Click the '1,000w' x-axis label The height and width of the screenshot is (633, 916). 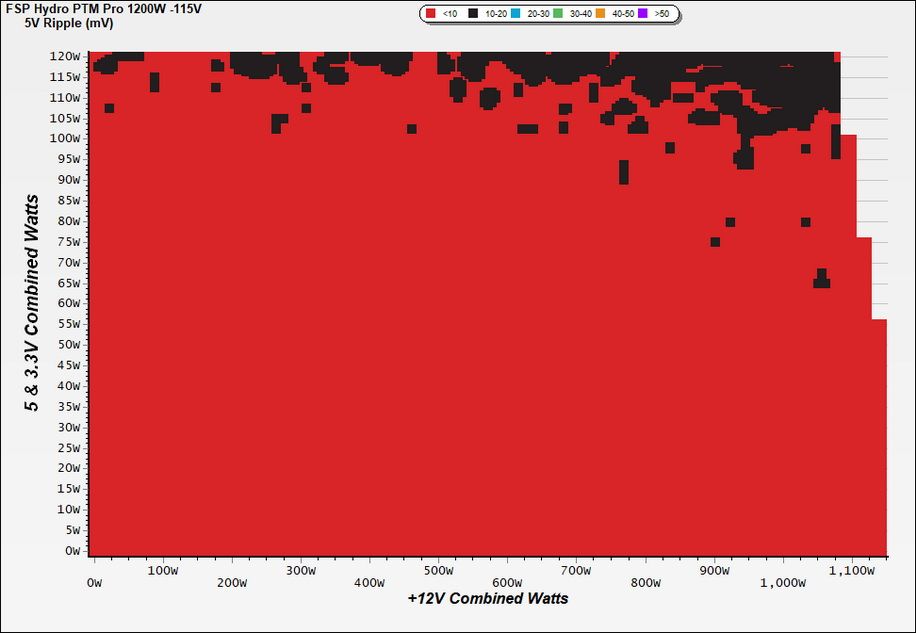[x=783, y=583]
